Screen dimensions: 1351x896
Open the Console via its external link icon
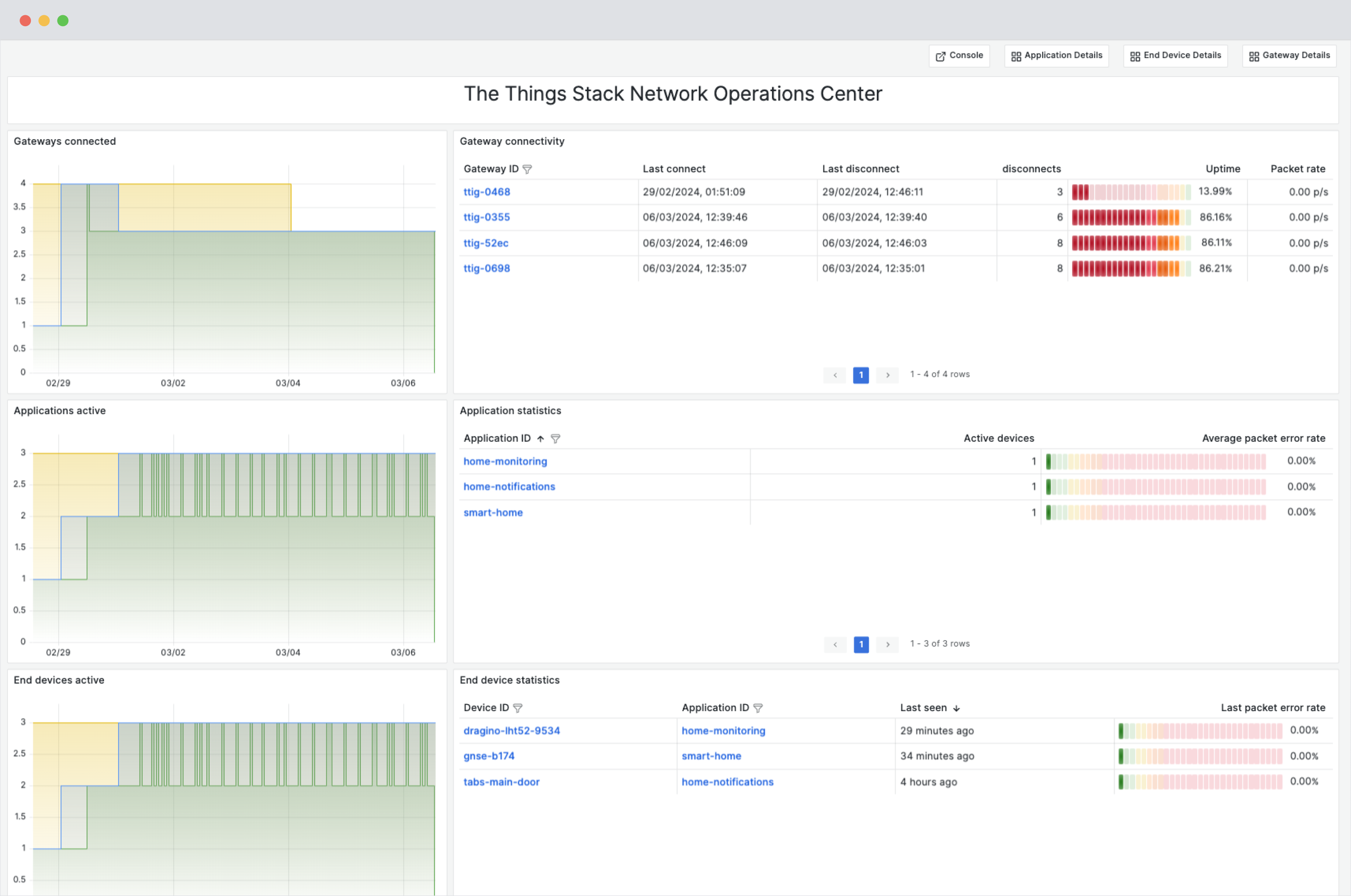coord(940,56)
